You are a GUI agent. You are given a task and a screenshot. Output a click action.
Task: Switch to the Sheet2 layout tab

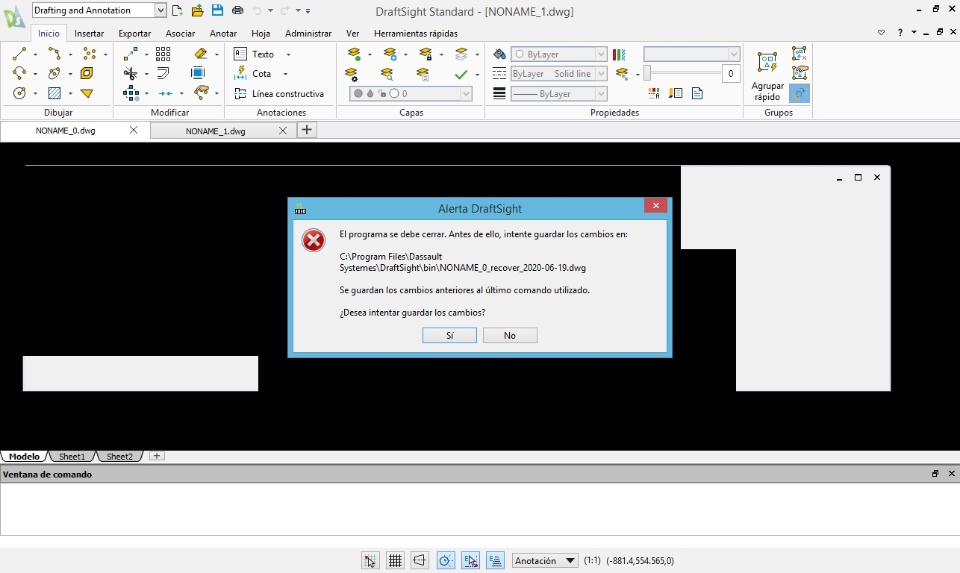119,457
